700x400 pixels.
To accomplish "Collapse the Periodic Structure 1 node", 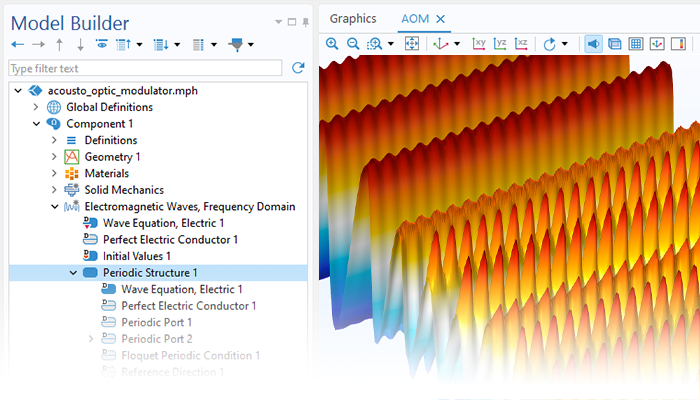I will click(73, 273).
